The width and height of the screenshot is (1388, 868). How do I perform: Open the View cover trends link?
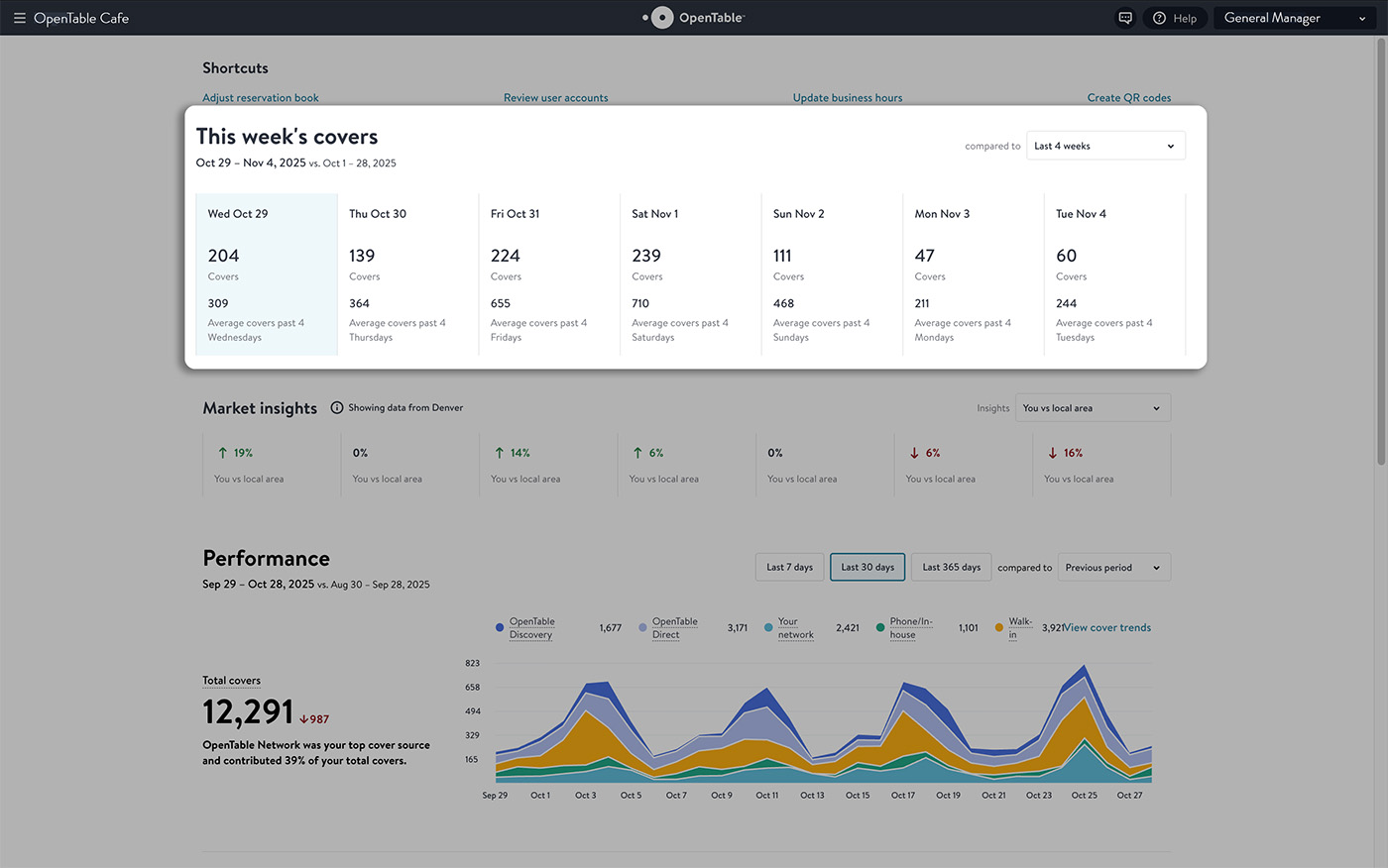point(1106,627)
